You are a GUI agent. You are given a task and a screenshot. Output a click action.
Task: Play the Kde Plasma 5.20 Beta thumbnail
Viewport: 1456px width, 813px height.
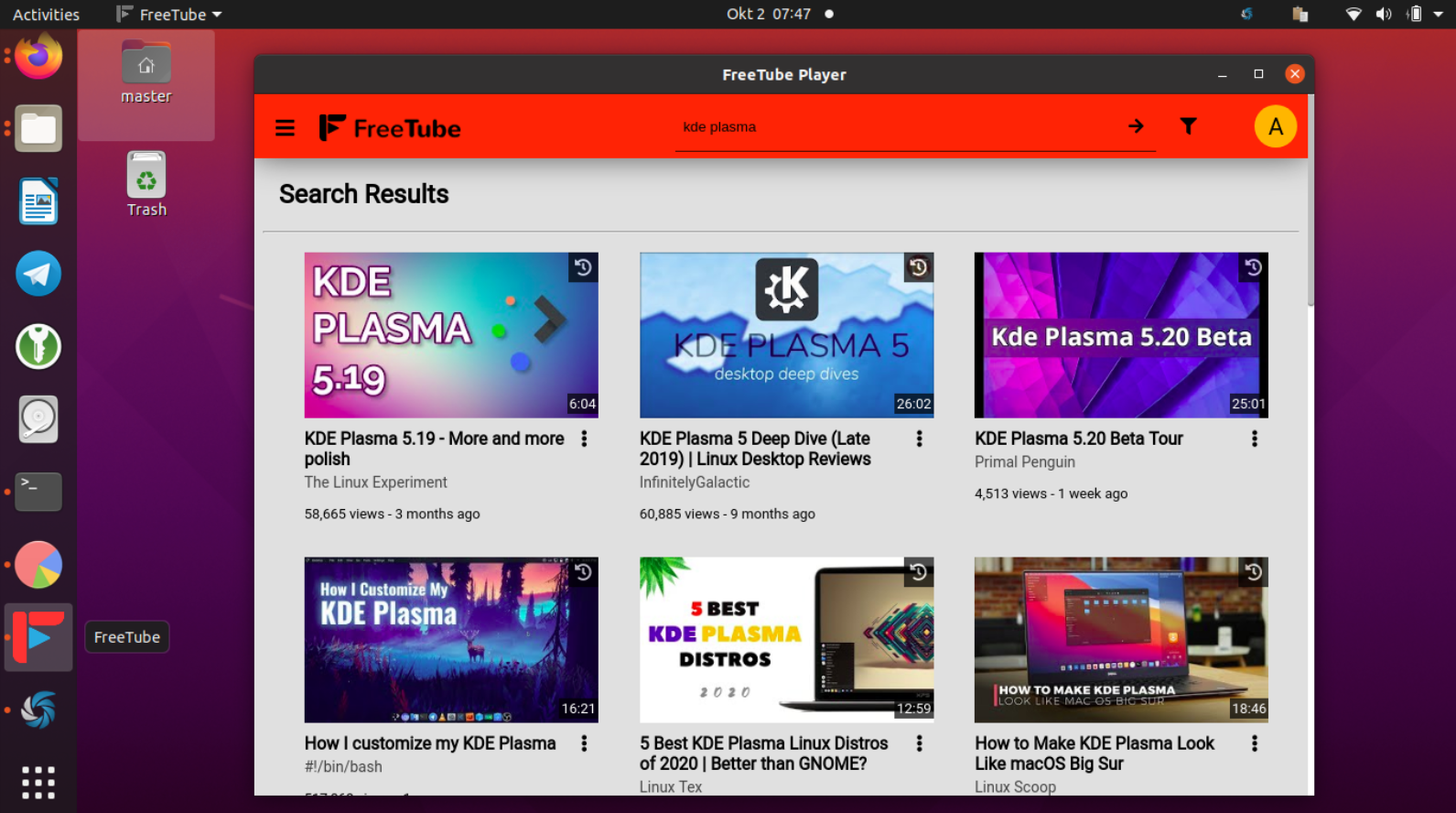pos(1121,335)
